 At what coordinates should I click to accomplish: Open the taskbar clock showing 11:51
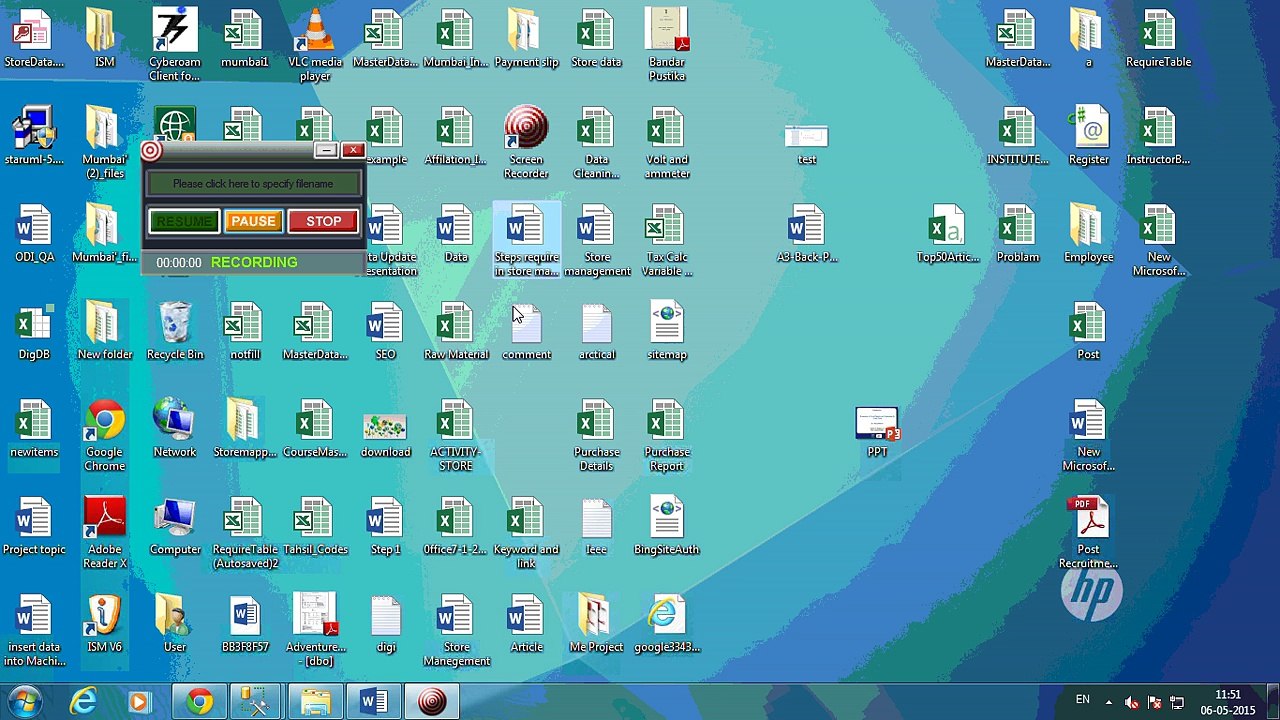point(1227,702)
